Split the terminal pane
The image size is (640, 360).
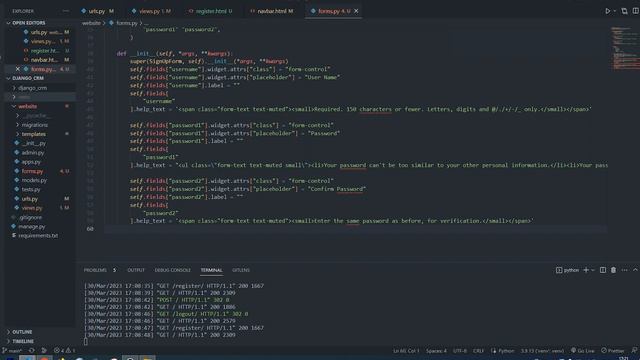(602, 270)
